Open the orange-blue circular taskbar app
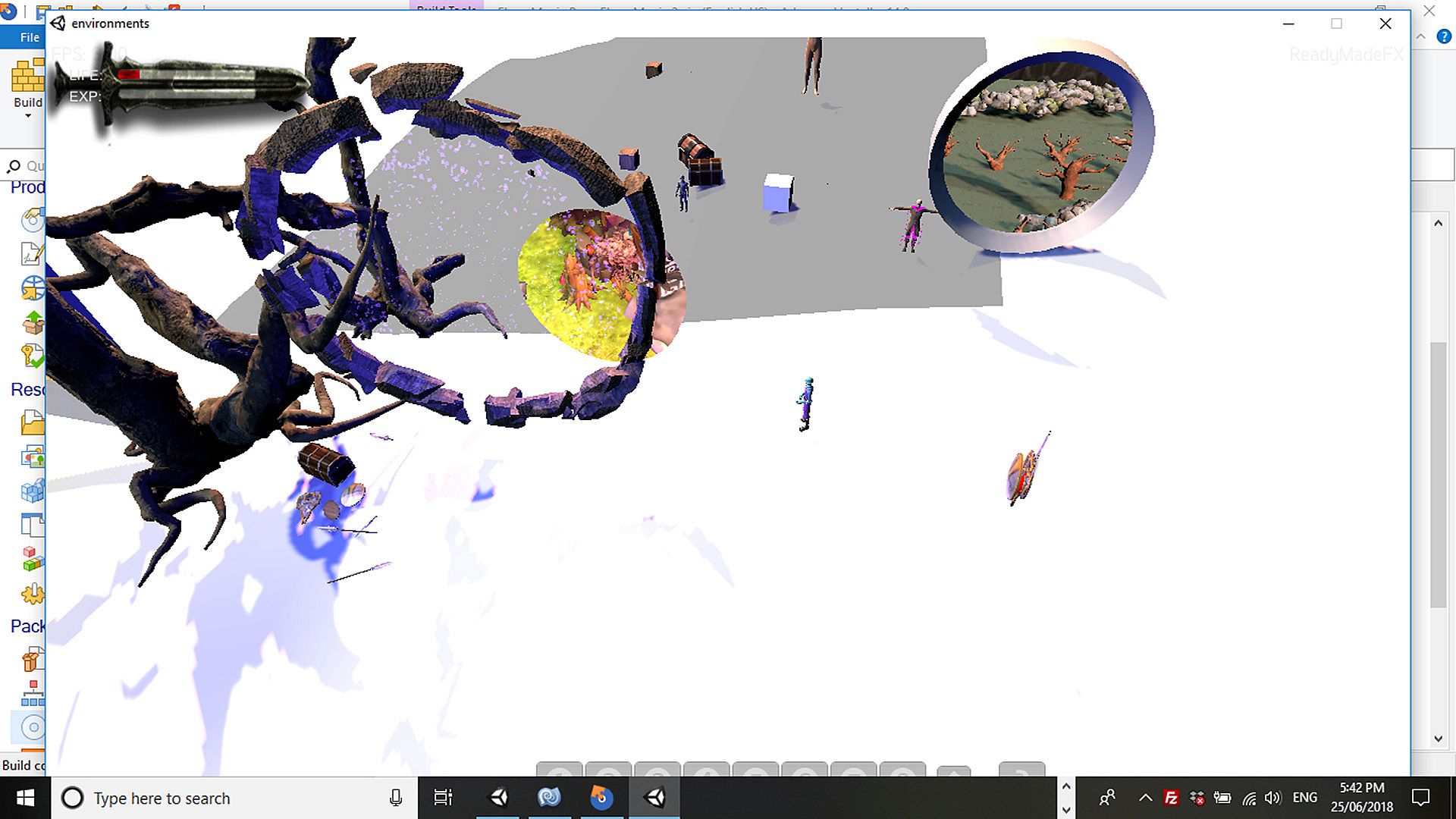This screenshot has width=1456, height=819. tap(601, 798)
